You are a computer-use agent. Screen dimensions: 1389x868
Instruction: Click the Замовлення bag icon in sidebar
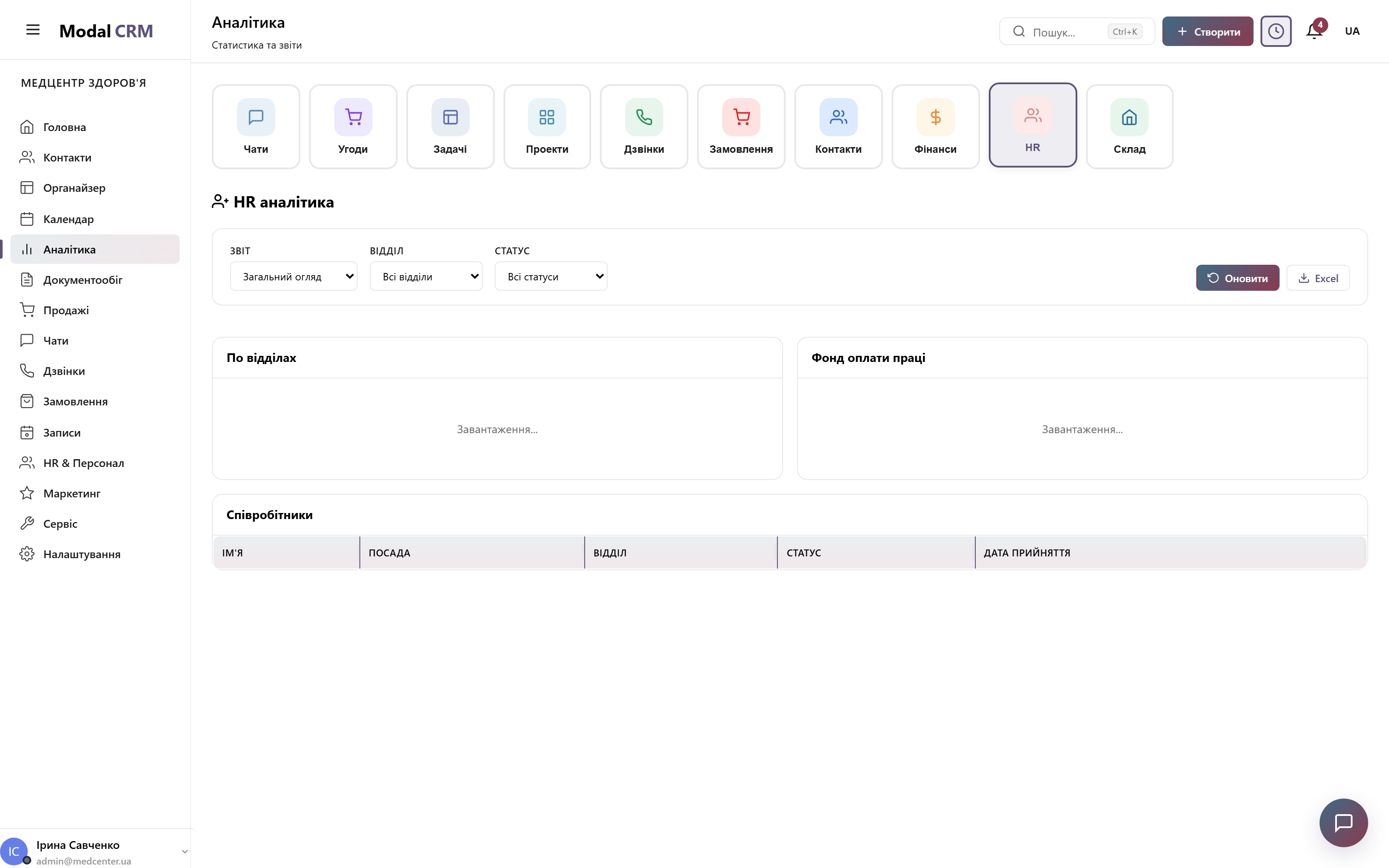tap(27, 401)
